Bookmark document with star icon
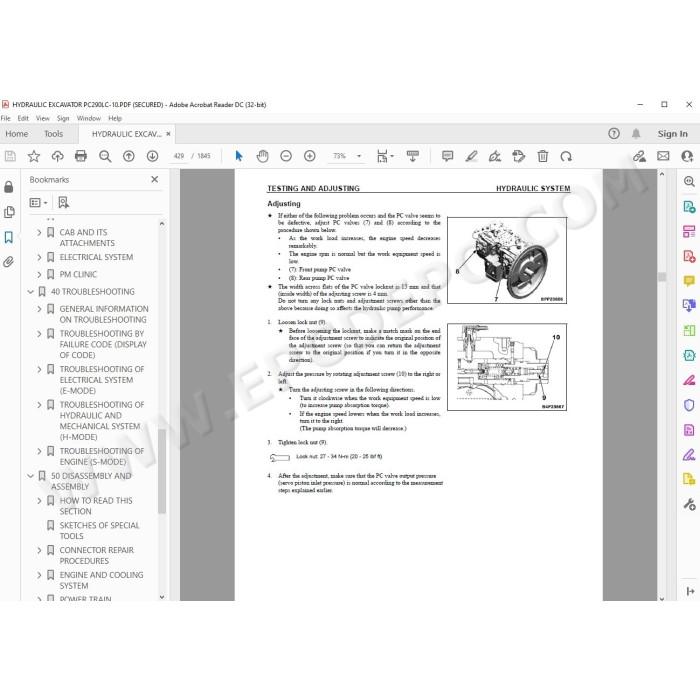 coord(33,156)
